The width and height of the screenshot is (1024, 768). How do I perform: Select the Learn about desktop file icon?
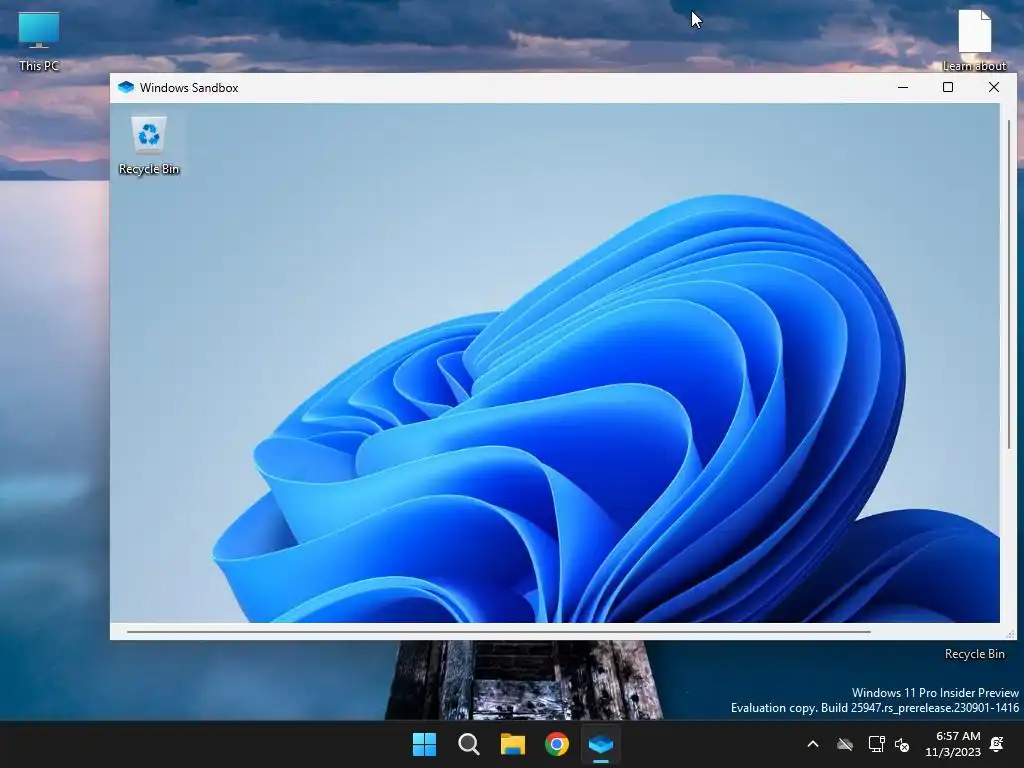coord(974,40)
